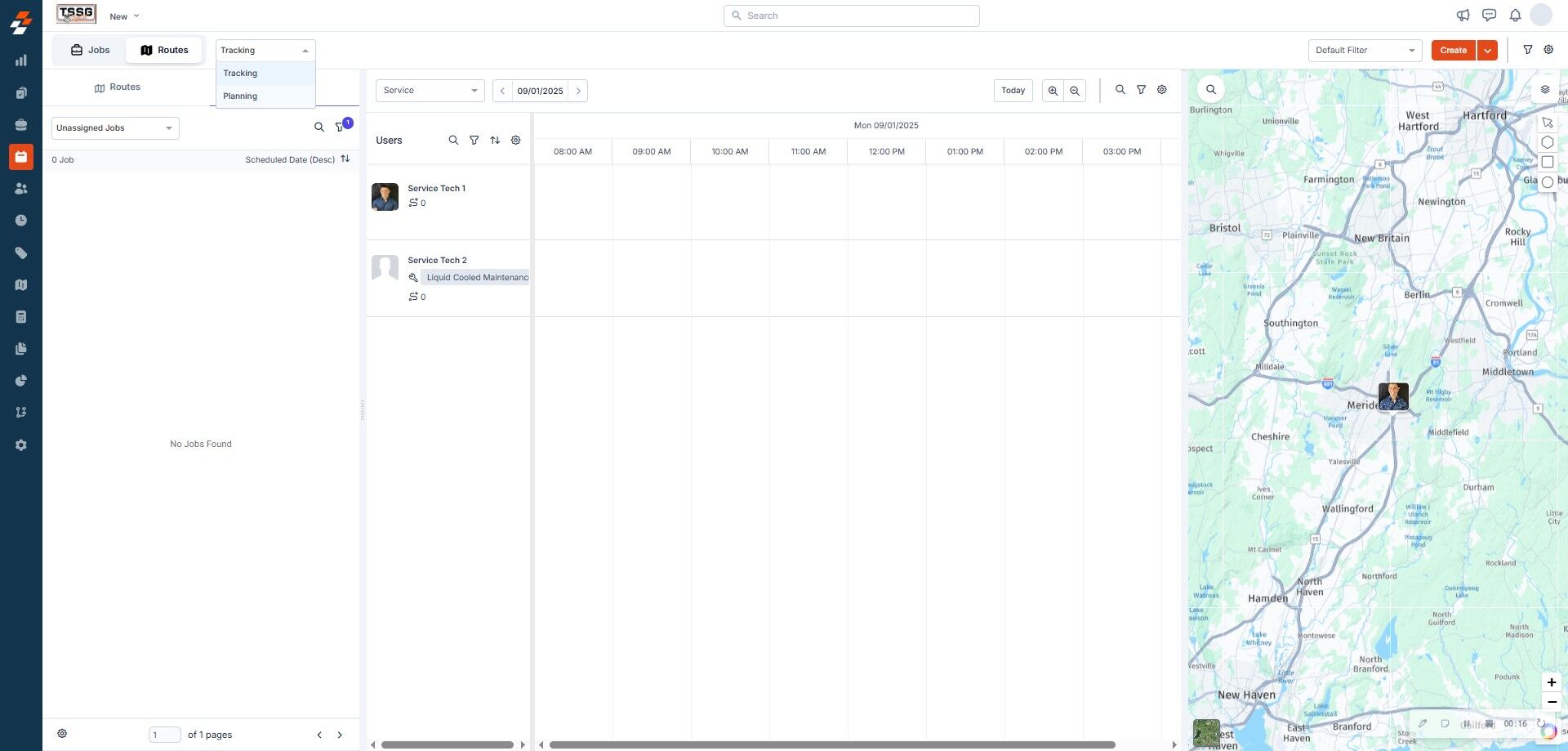1568x751 pixels.
Task: Select Tracking option in dropdown list
Action: tap(265, 74)
